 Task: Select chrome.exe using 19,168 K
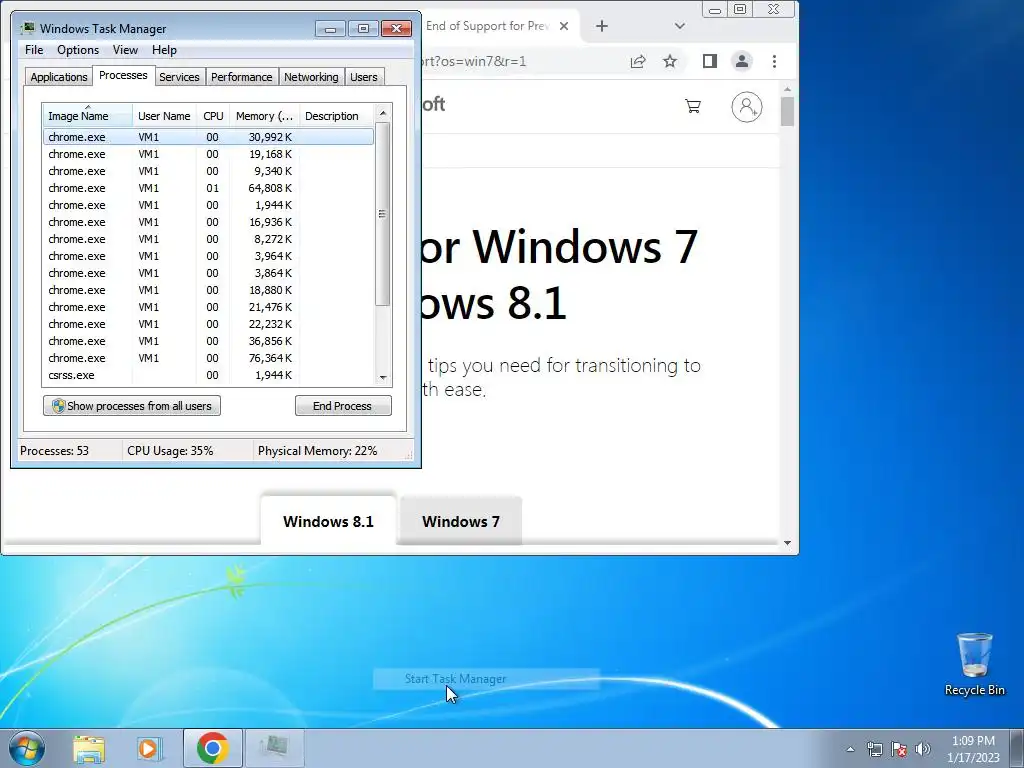pyautogui.click(x=208, y=154)
